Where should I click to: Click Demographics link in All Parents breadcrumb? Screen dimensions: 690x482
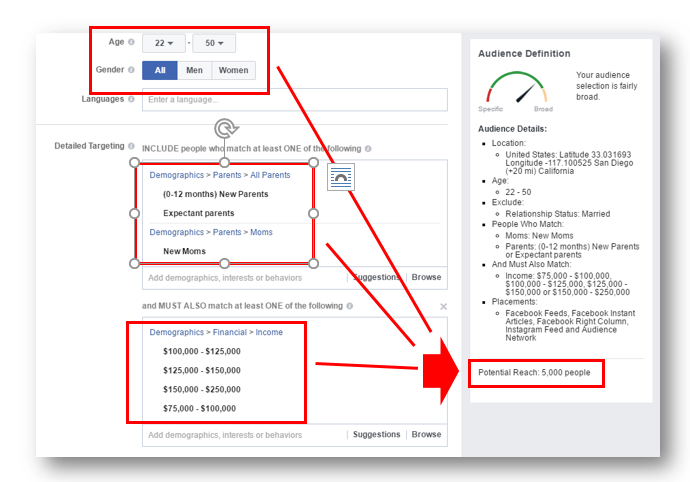(x=176, y=175)
